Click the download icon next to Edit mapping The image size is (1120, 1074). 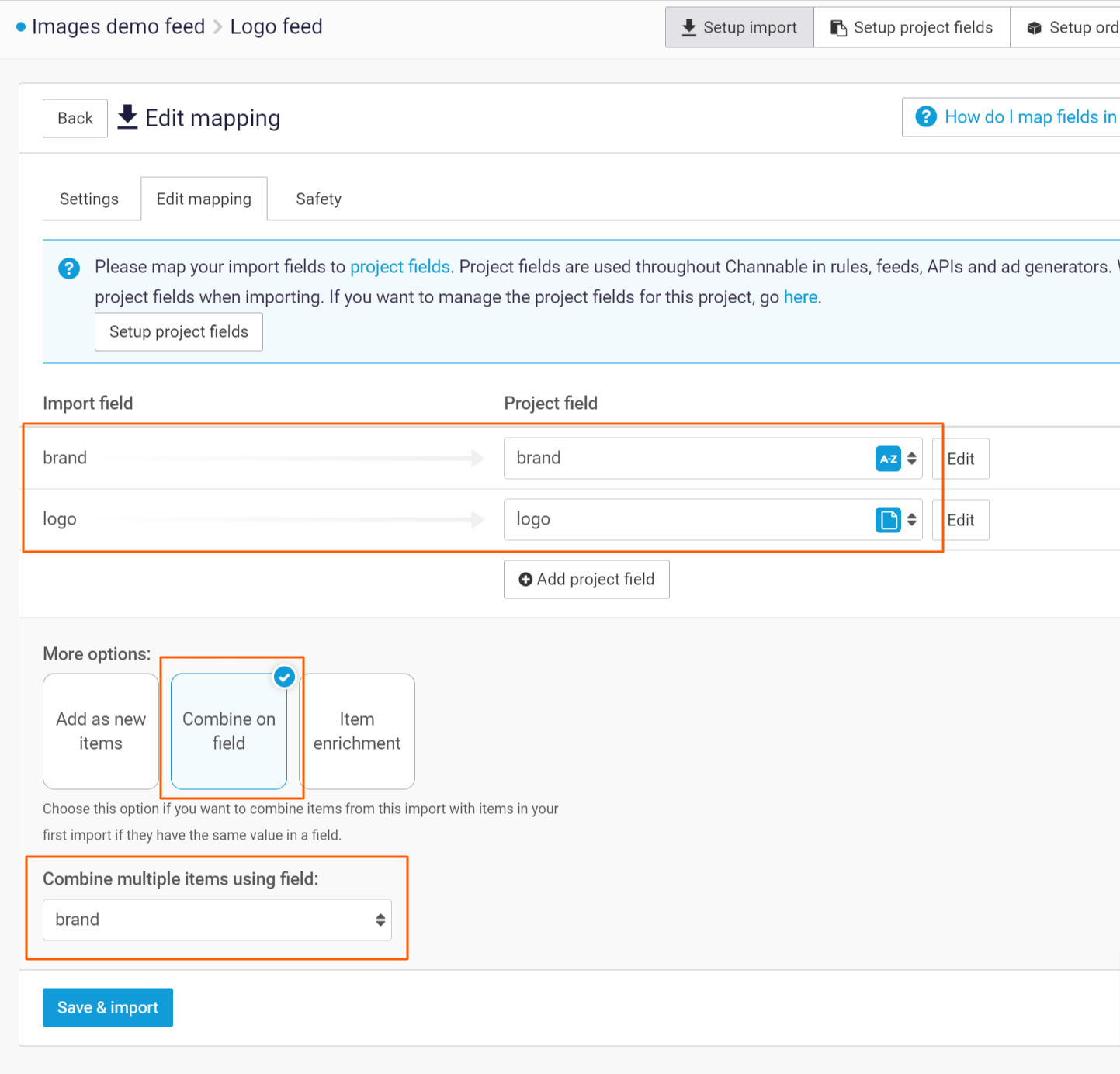point(127,116)
